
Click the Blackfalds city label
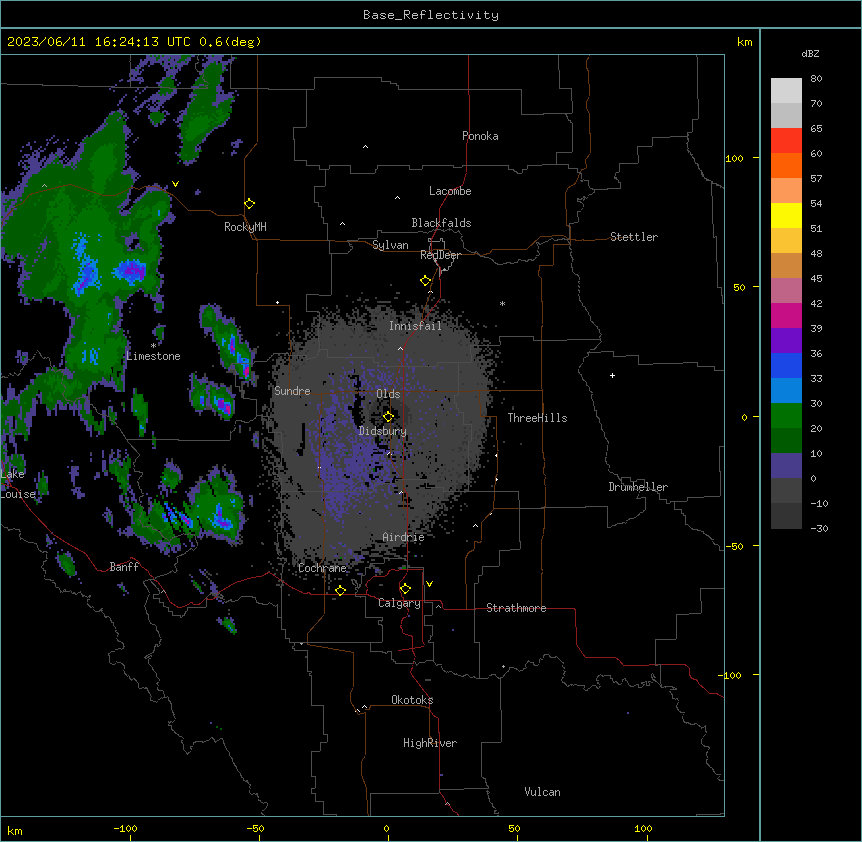point(441,223)
